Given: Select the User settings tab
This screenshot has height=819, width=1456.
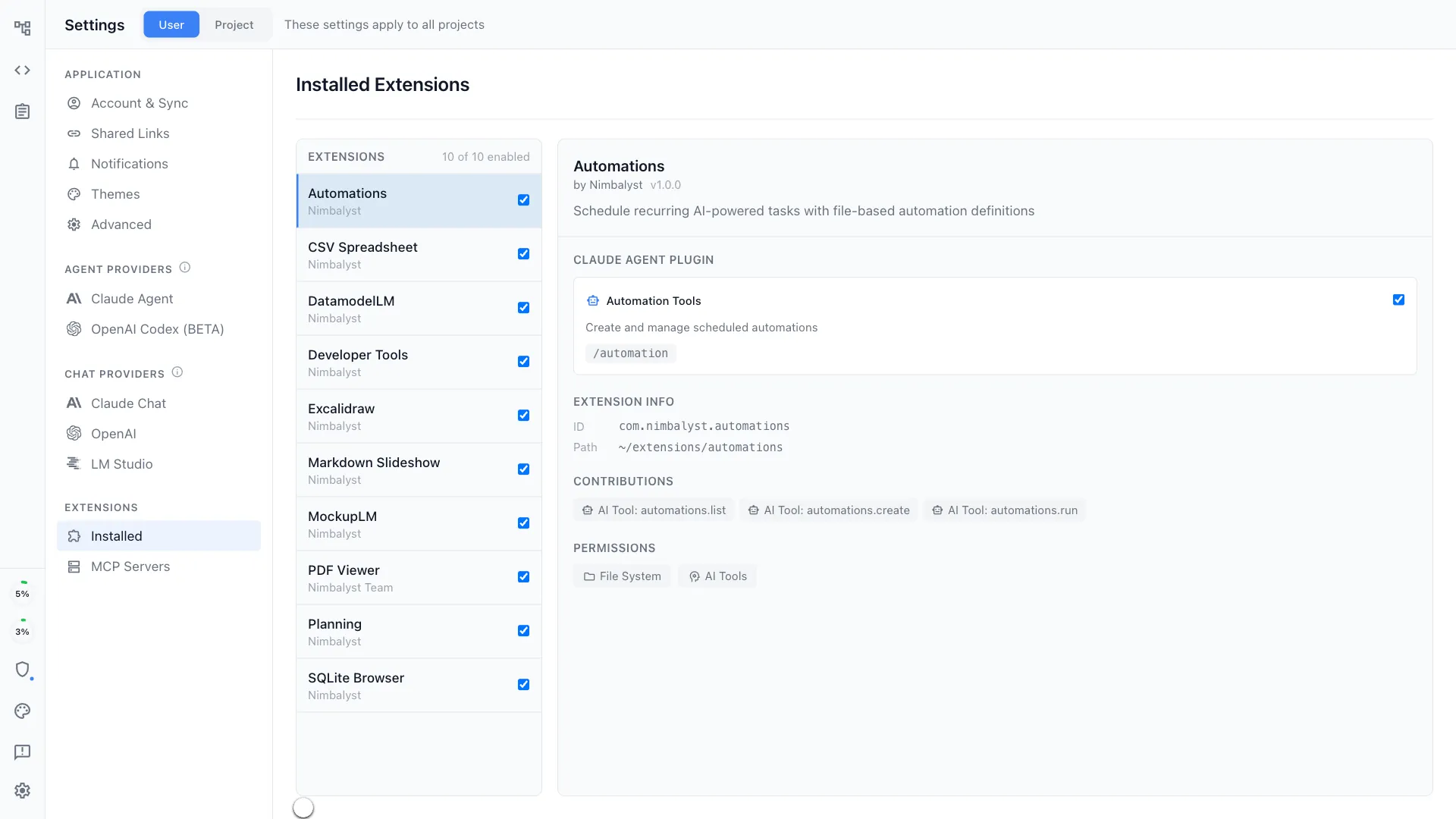Looking at the screenshot, I should pos(171,24).
